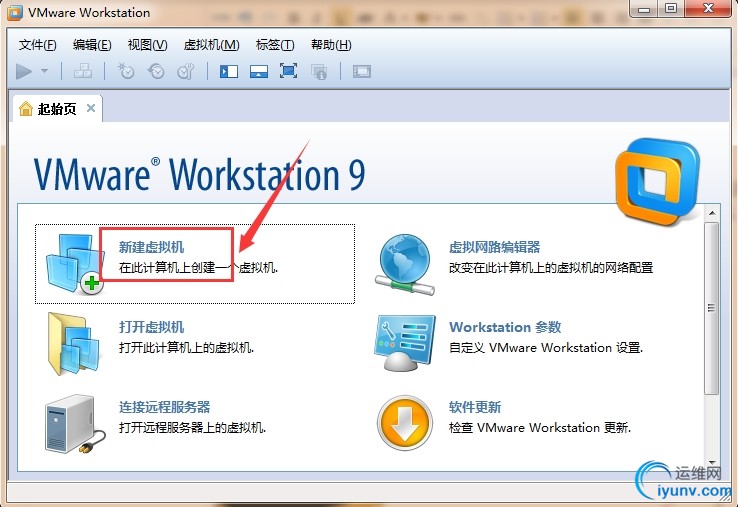Close the VMware Workstation window

click(x=708, y=9)
